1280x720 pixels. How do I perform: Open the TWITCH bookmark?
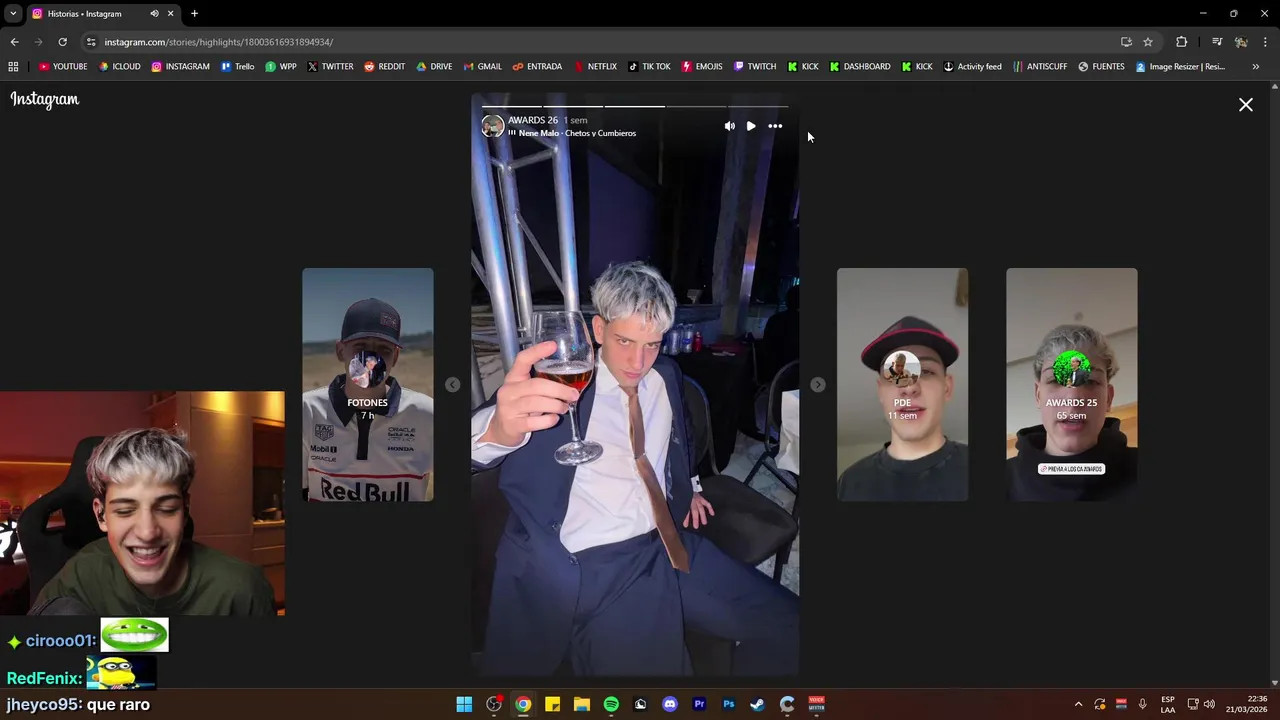[755, 66]
